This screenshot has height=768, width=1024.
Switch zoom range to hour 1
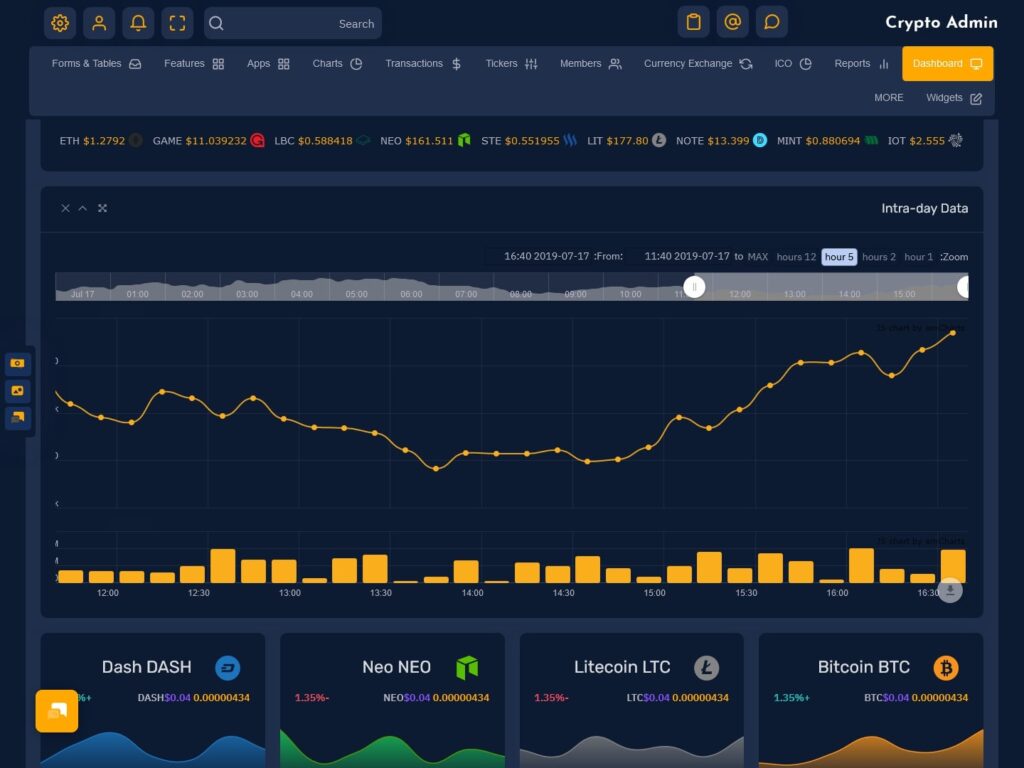[917, 257]
